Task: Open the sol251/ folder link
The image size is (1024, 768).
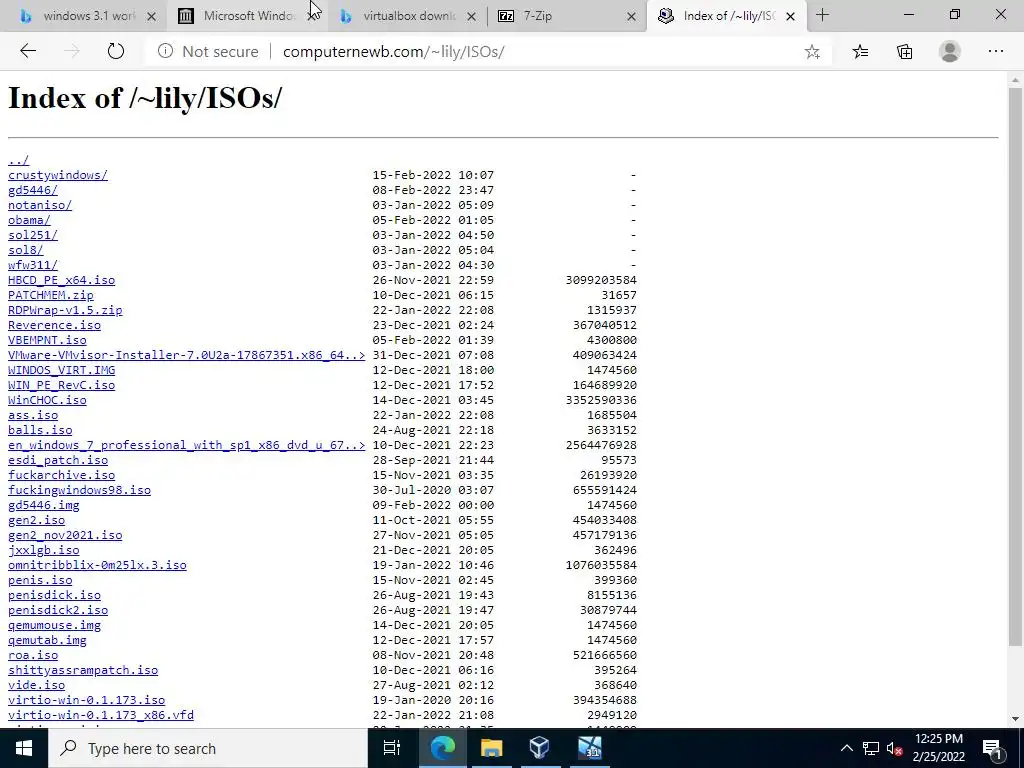Action: coord(33,235)
